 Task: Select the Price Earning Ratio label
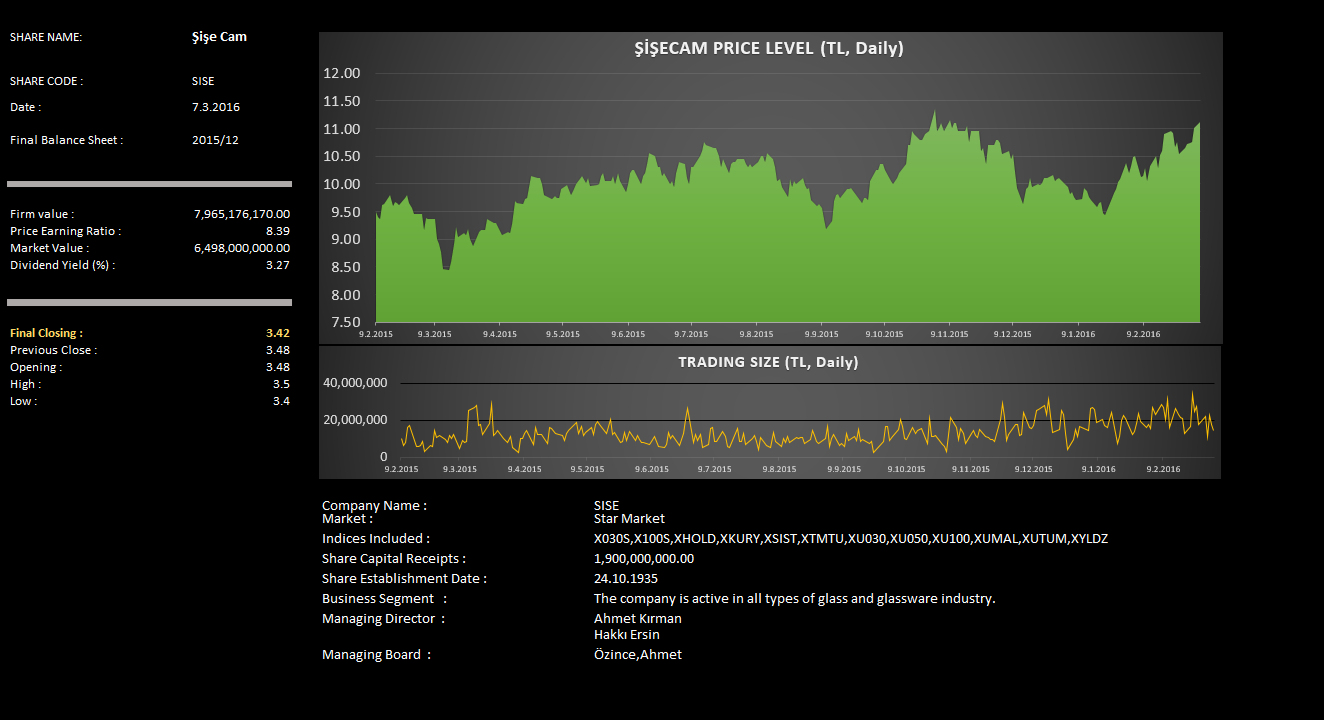(65, 231)
